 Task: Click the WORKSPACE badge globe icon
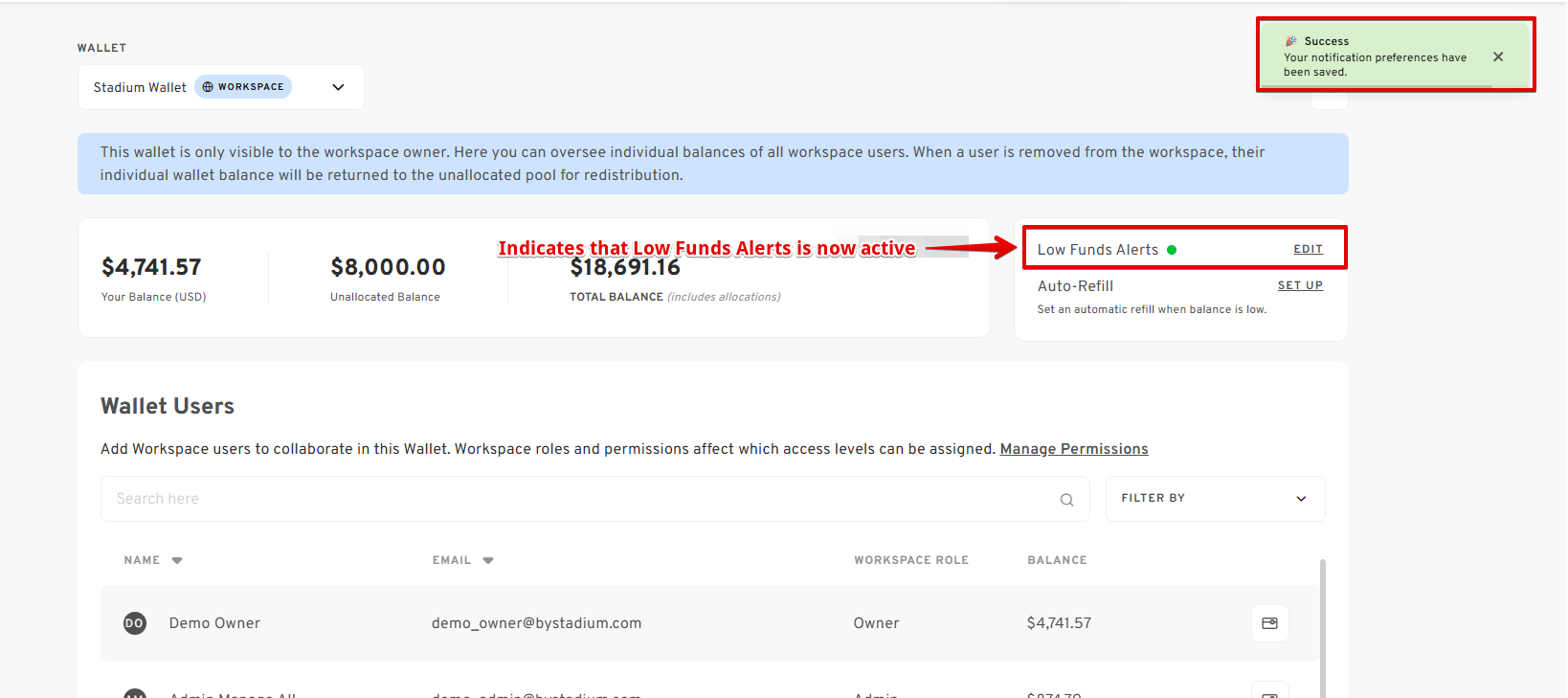coord(208,87)
